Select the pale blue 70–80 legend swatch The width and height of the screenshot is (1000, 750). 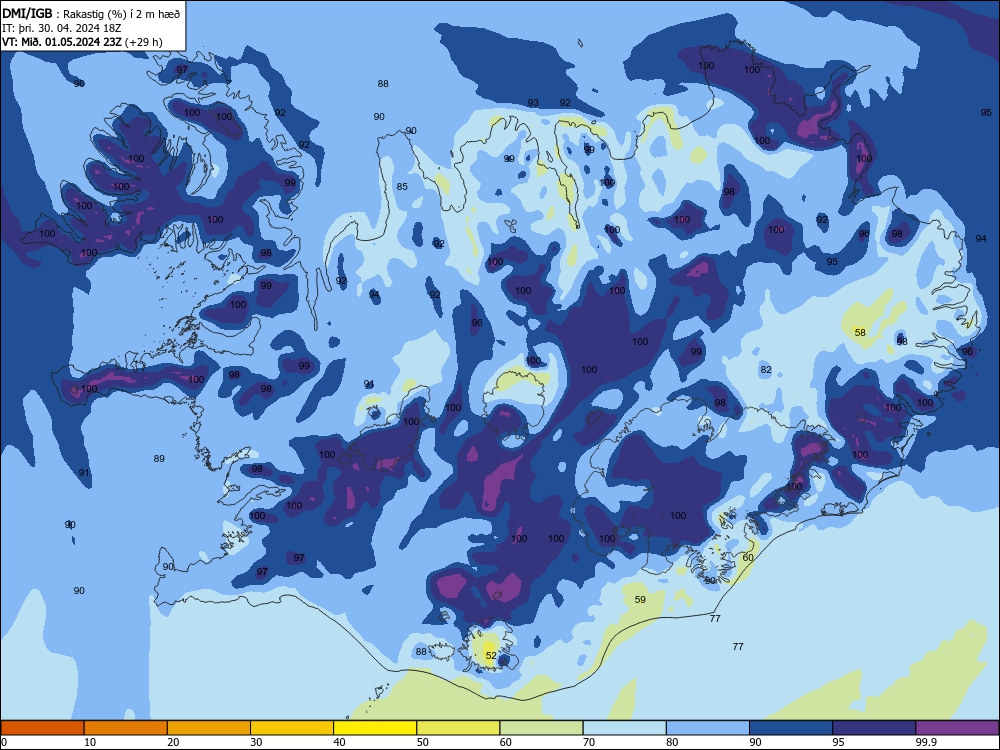(624, 728)
